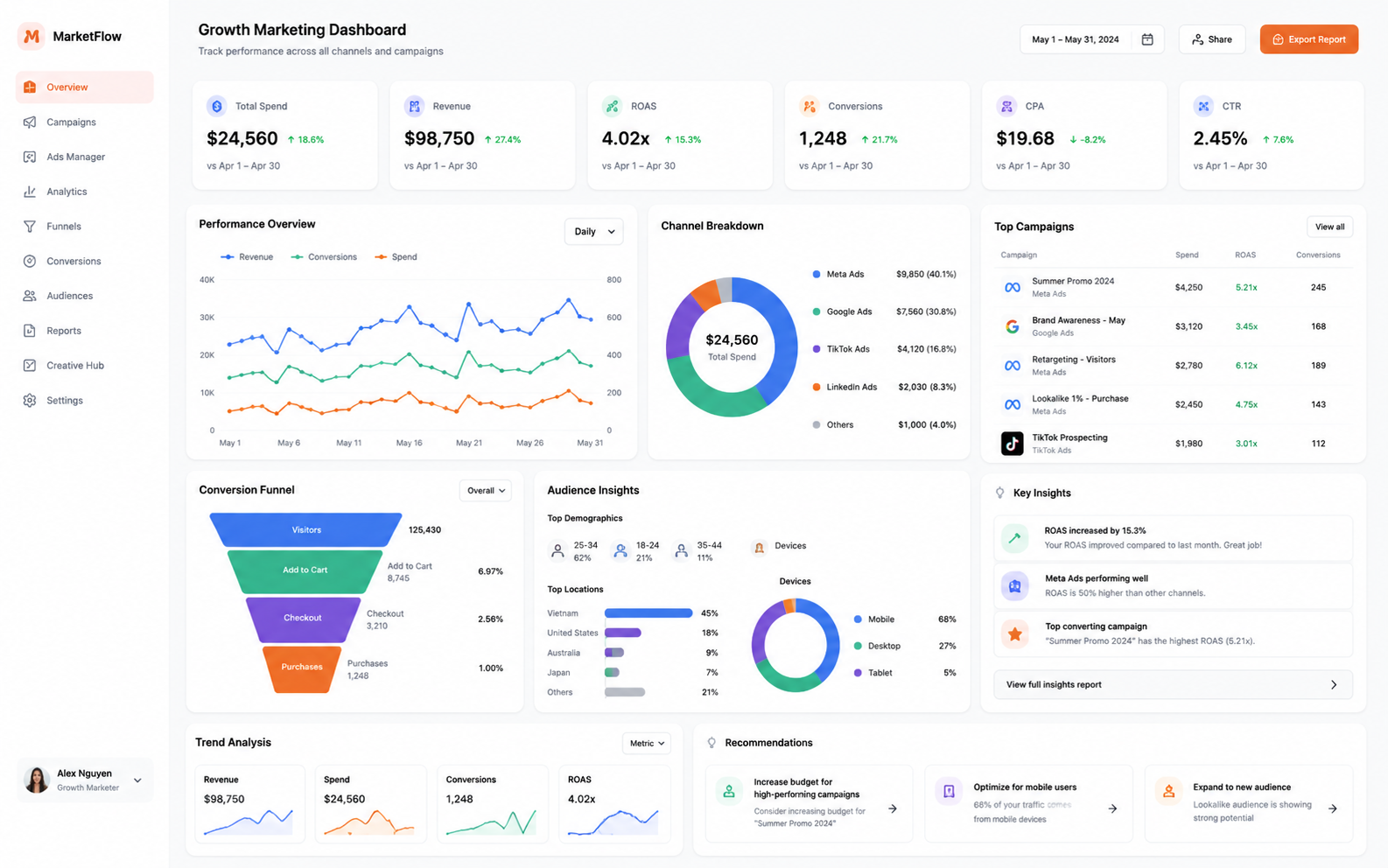
Task: Toggle Meta Ads in Channel Breakdown legend
Action: pyautogui.click(x=838, y=275)
